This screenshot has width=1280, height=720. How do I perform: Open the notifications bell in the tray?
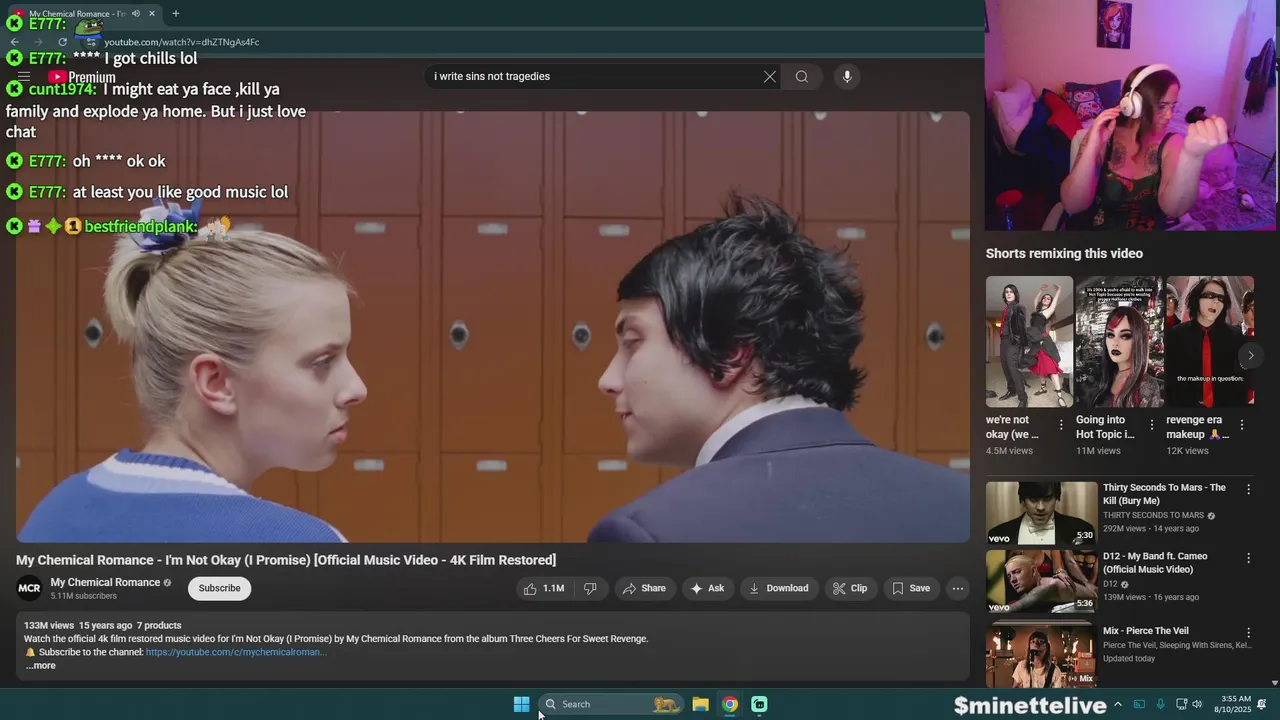click(1262, 704)
